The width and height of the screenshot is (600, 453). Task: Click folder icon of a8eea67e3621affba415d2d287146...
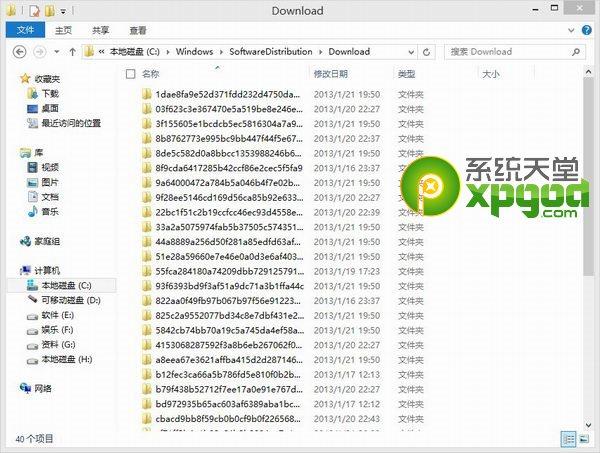(146, 360)
